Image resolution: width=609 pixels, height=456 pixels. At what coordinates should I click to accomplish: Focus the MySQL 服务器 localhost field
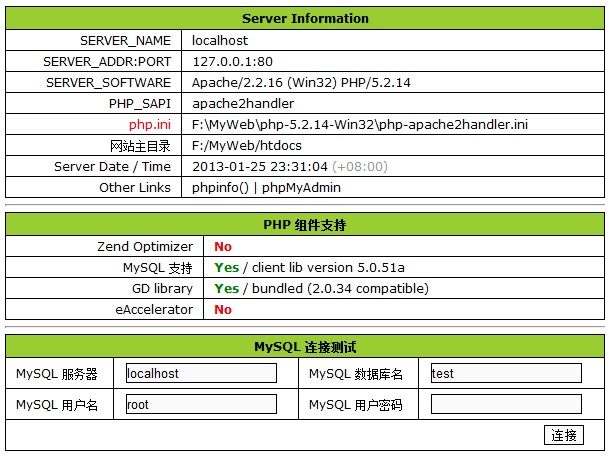pyautogui.click(x=201, y=373)
